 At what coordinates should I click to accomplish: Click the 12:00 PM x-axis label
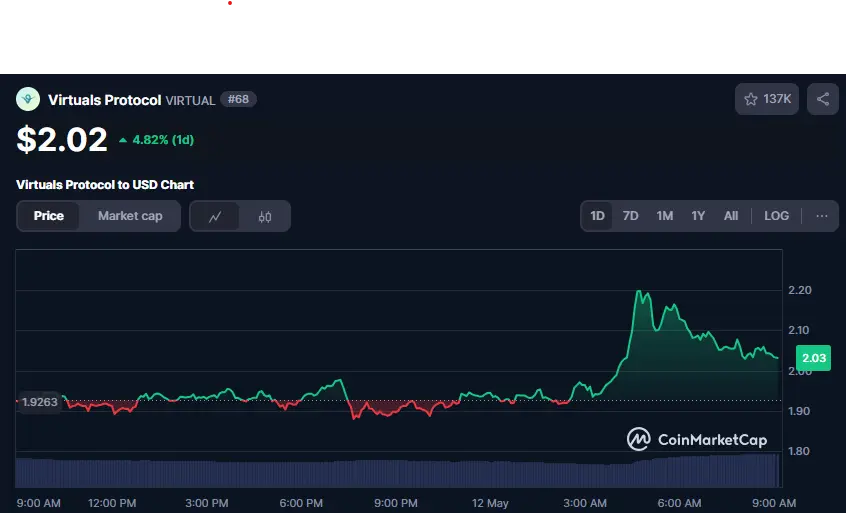[112, 503]
